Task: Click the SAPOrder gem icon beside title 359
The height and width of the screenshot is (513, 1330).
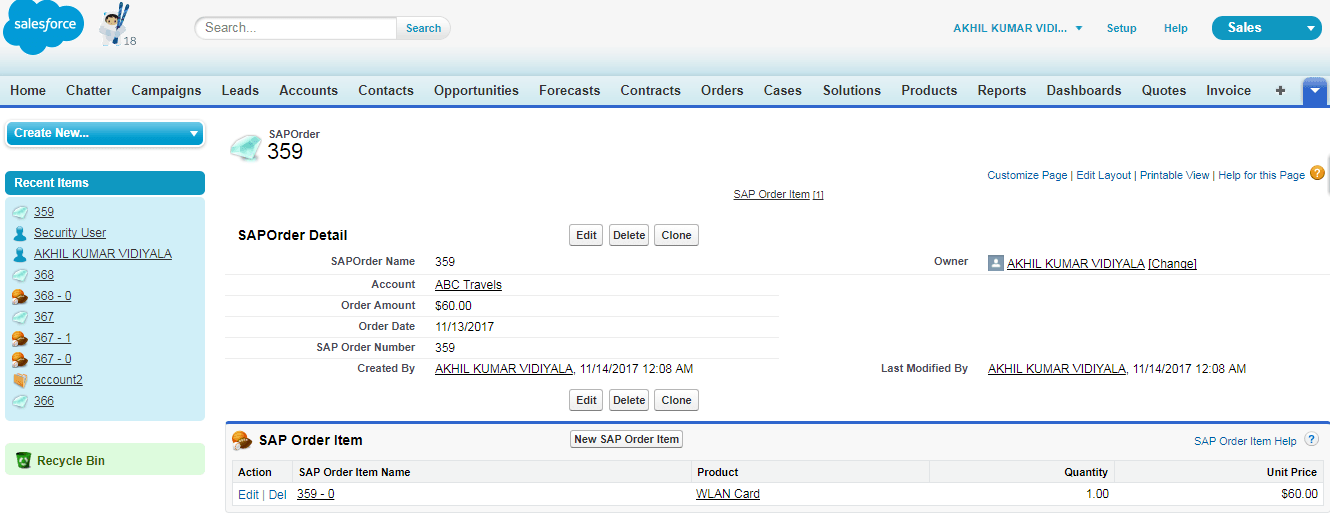Action: coord(245,147)
